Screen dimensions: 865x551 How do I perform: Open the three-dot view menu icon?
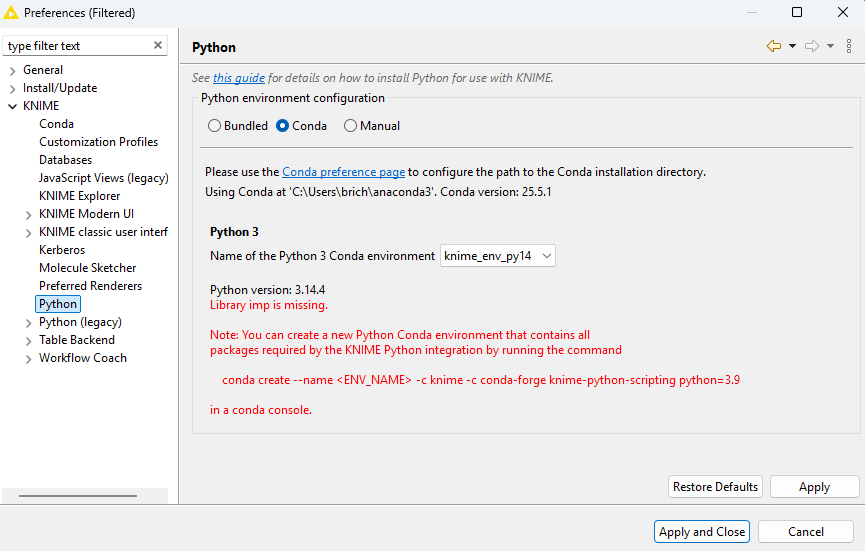[849, 46]
